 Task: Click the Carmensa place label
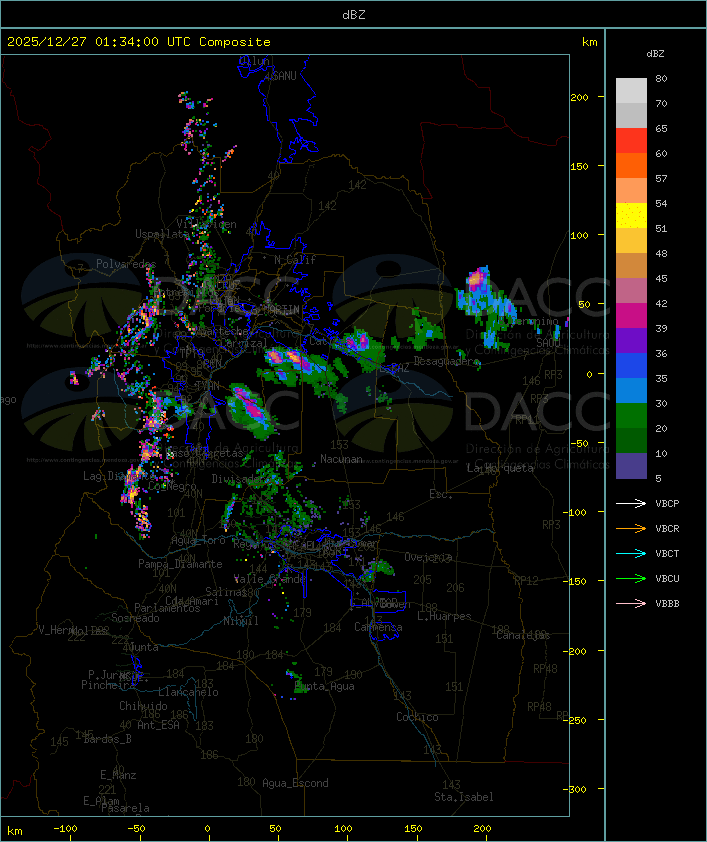[378, 627]
